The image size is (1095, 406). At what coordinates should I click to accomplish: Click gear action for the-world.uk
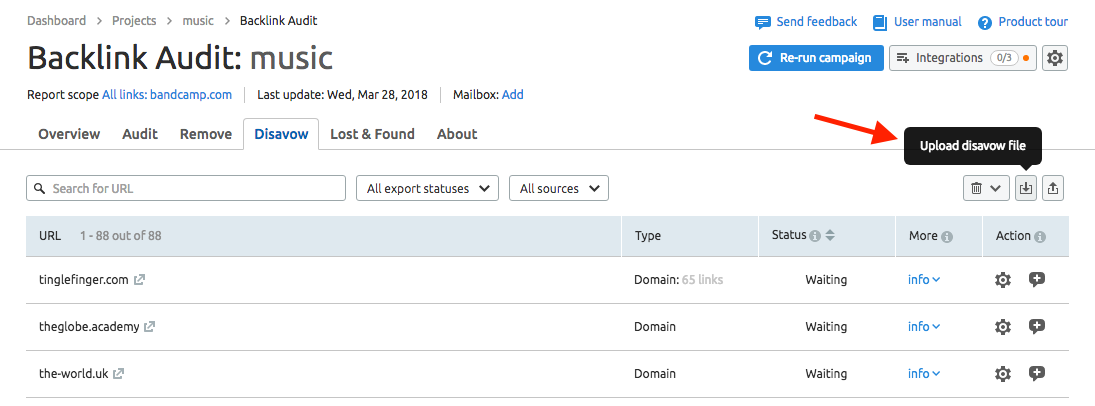click(x=1003, y=374)
